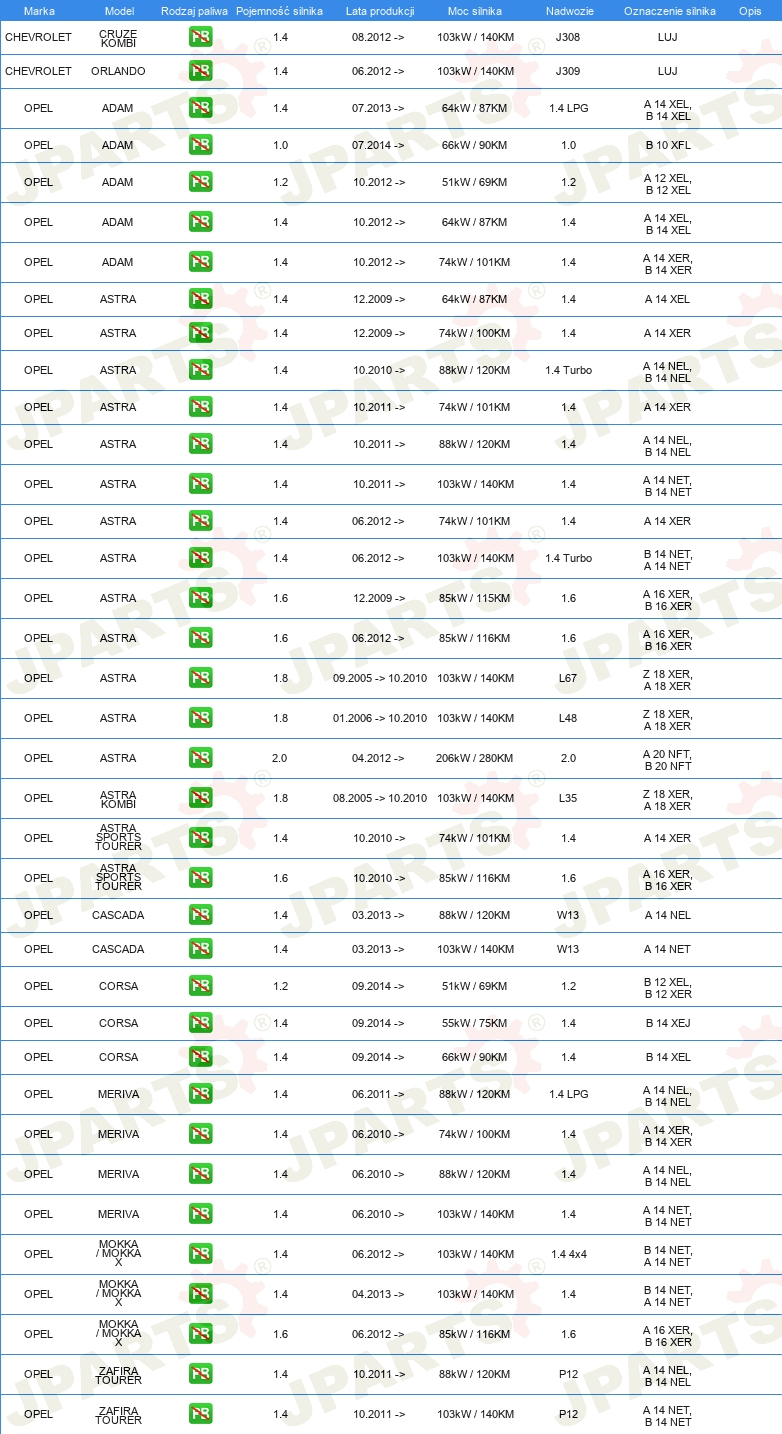Click the fuel icon in the Corsa B 14 XEJ row

(200, 1023)
